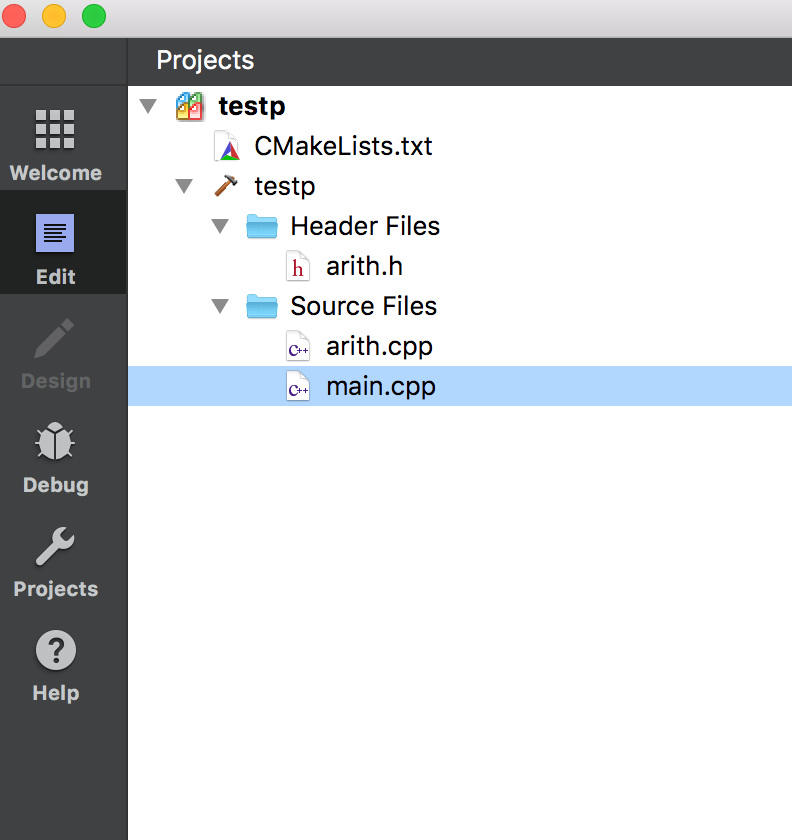Select the arith.cpp source file

click(x=379, y=346)
